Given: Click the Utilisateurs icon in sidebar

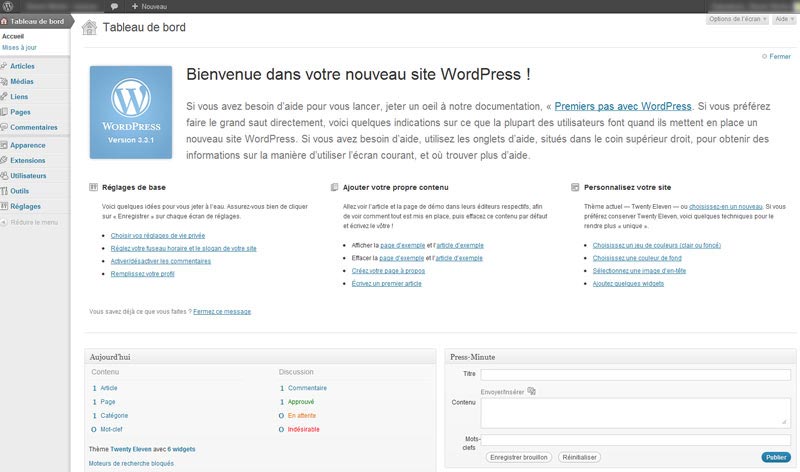Looking at the screenshot, I should [4, 176].
